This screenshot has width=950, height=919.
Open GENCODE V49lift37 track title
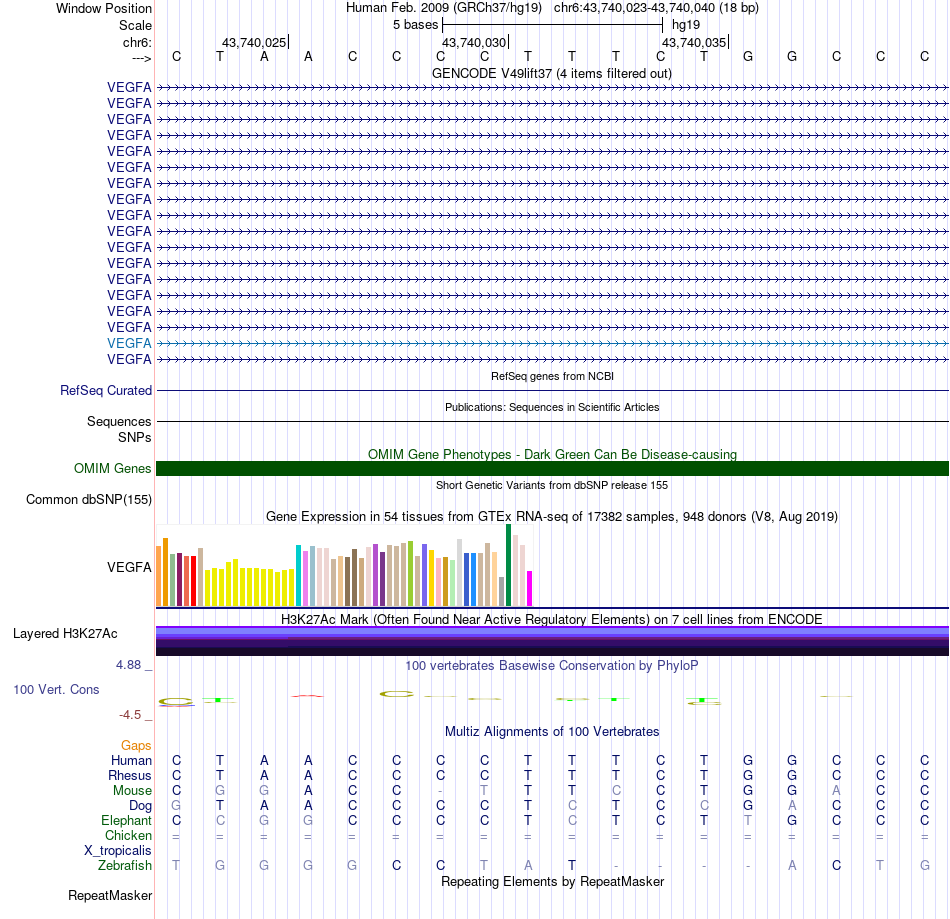551,74
